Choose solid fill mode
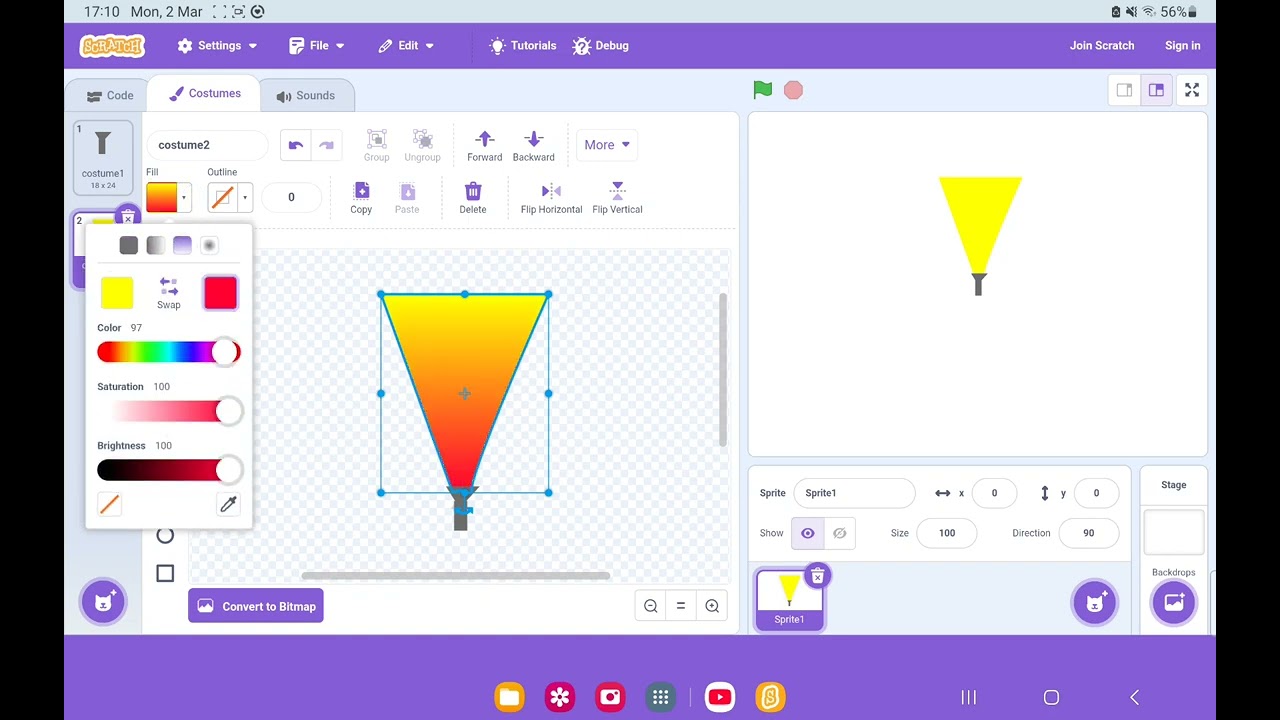Screen dimensions: 1280x720 tap(129, 245)
